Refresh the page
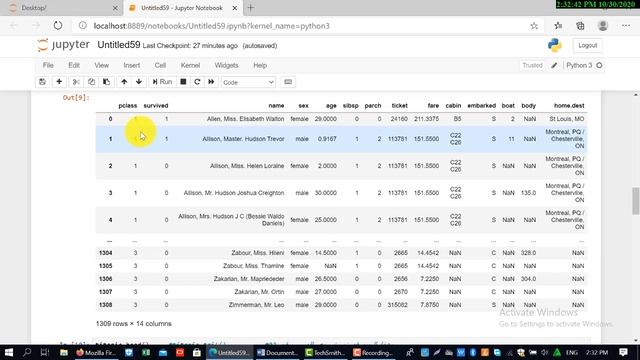640x360 pixels. click(58, 26)
